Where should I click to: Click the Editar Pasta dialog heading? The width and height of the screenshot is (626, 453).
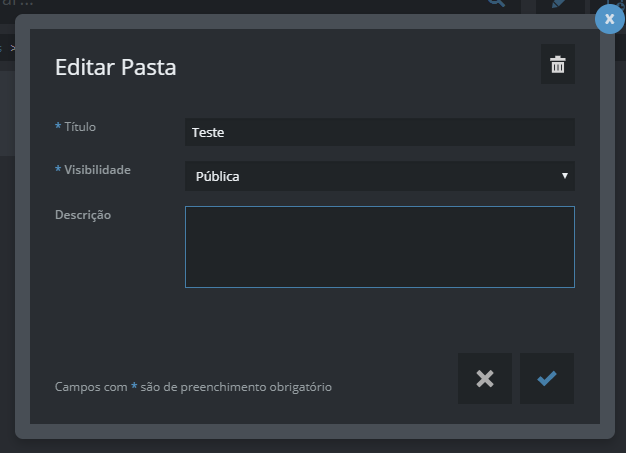(115, 68)
